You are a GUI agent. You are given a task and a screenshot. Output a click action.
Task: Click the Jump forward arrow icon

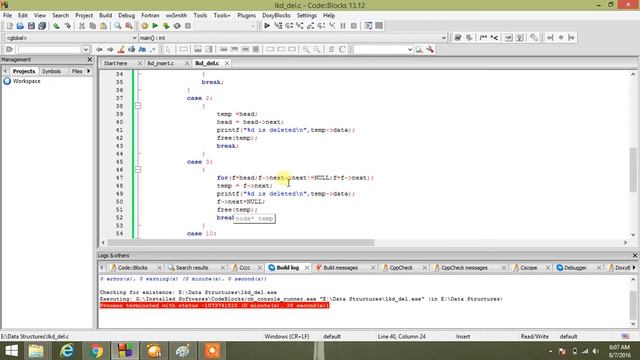point(110,49)
